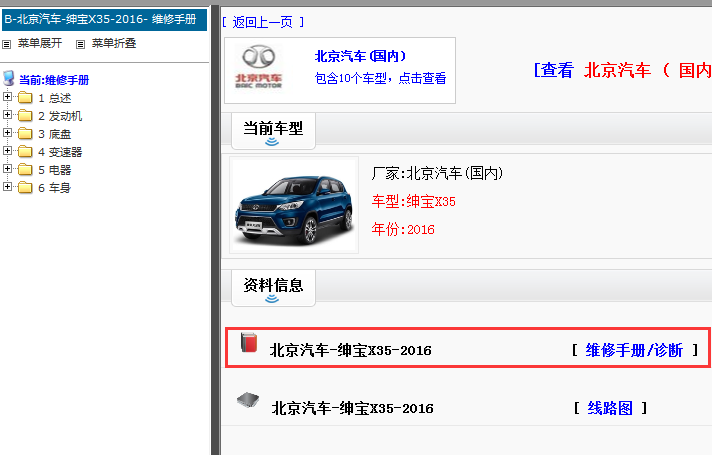Image resolution: width=712 pixels, height=455 pixels.
Task: Click the 菜单展开 link
Action: (x=40, y=43)
